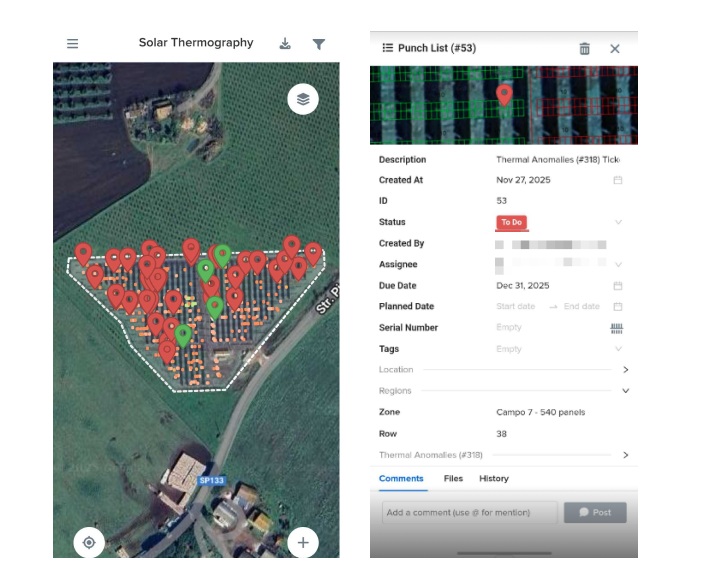Click the ID value 53

(501, 201)
